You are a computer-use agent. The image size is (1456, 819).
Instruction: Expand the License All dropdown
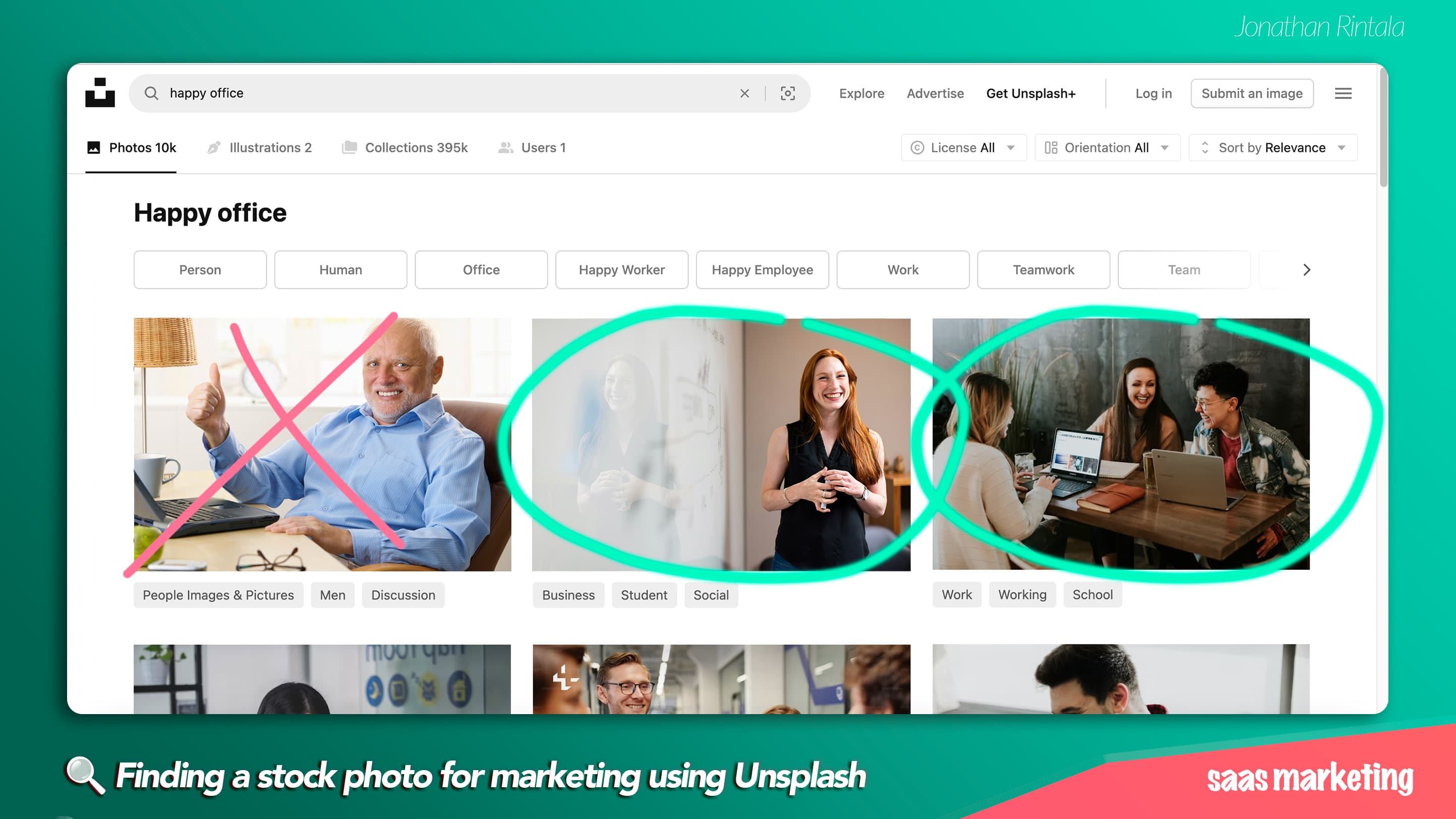(963, 148)
